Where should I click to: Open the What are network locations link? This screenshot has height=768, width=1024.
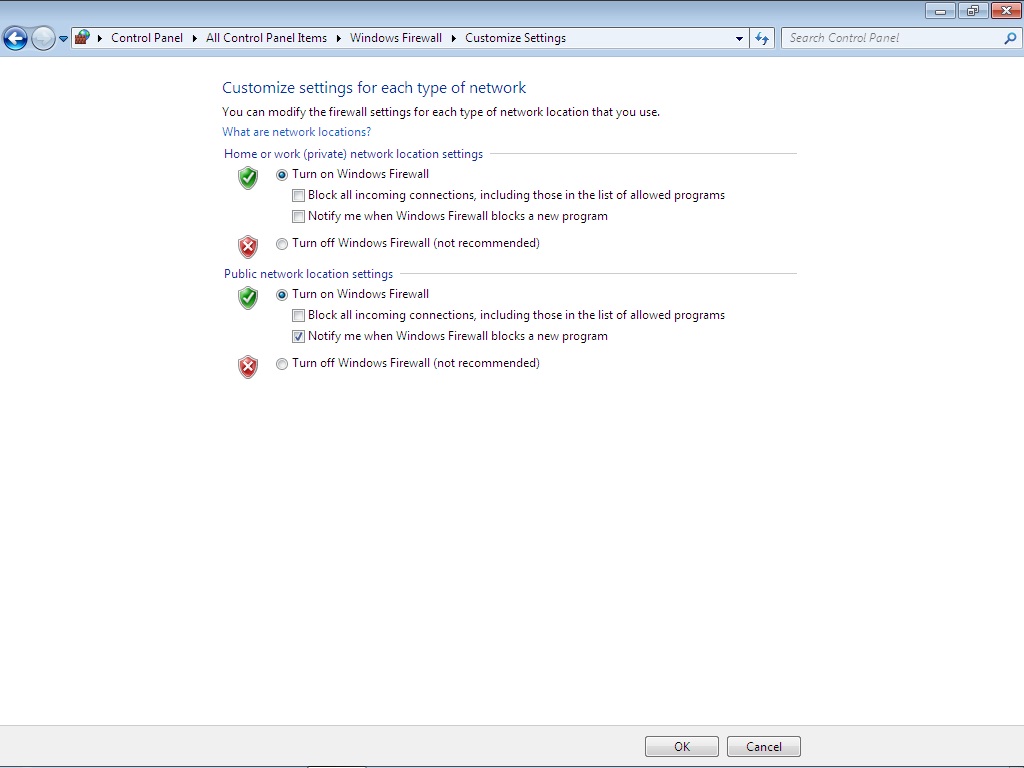click(296, 131)
